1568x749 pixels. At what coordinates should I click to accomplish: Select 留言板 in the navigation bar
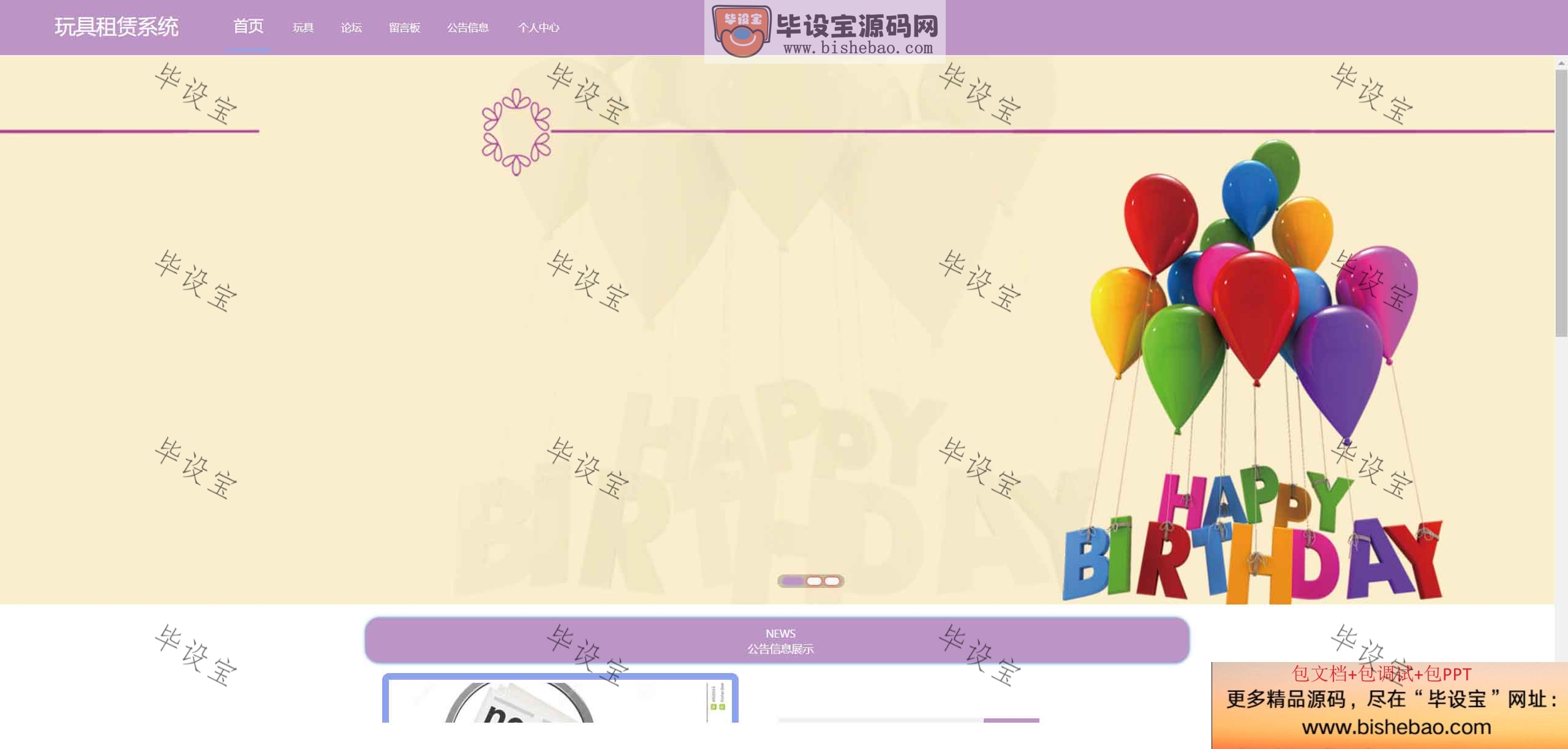[404, 28]
